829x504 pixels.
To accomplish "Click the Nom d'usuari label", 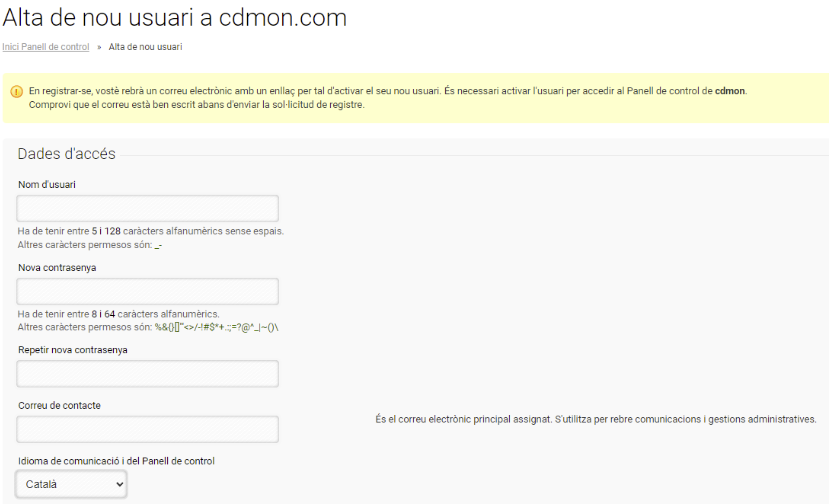I will (x=47, y=185).
